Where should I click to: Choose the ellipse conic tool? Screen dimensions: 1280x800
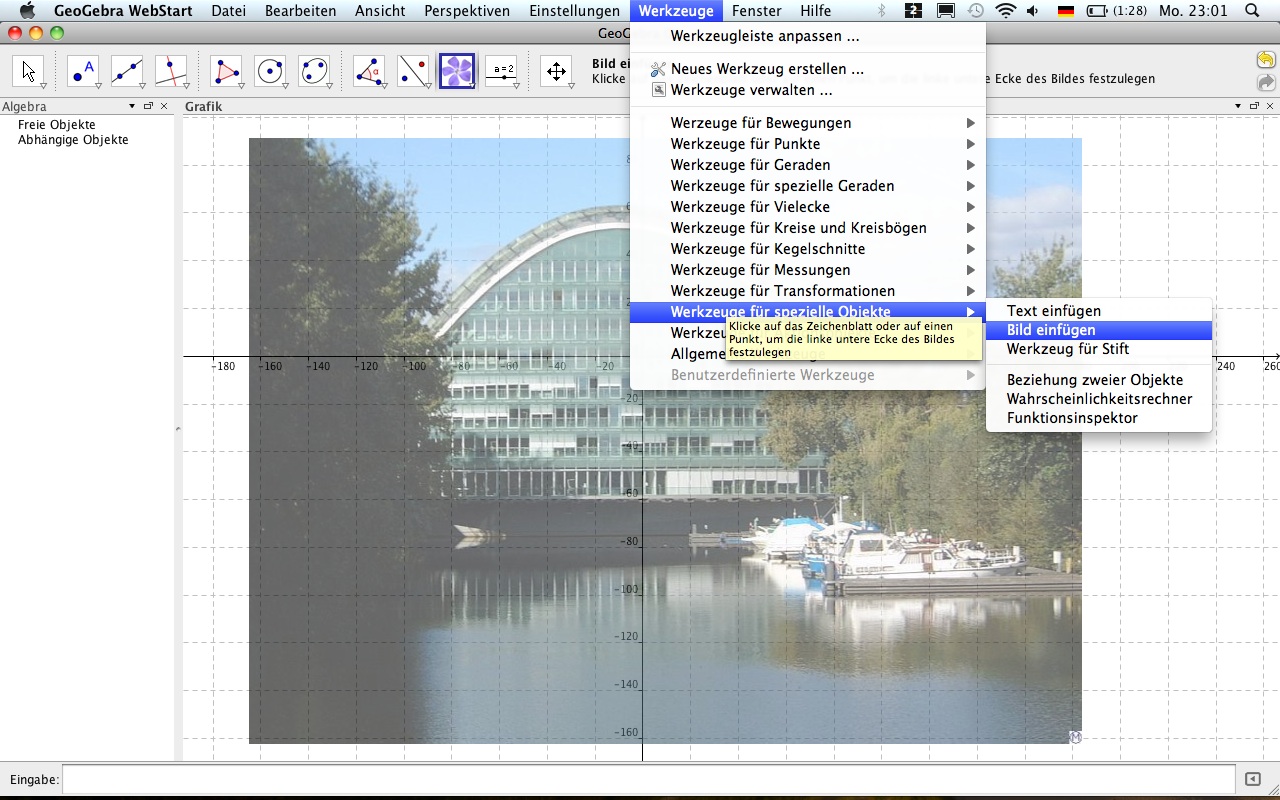pos(314,71)
